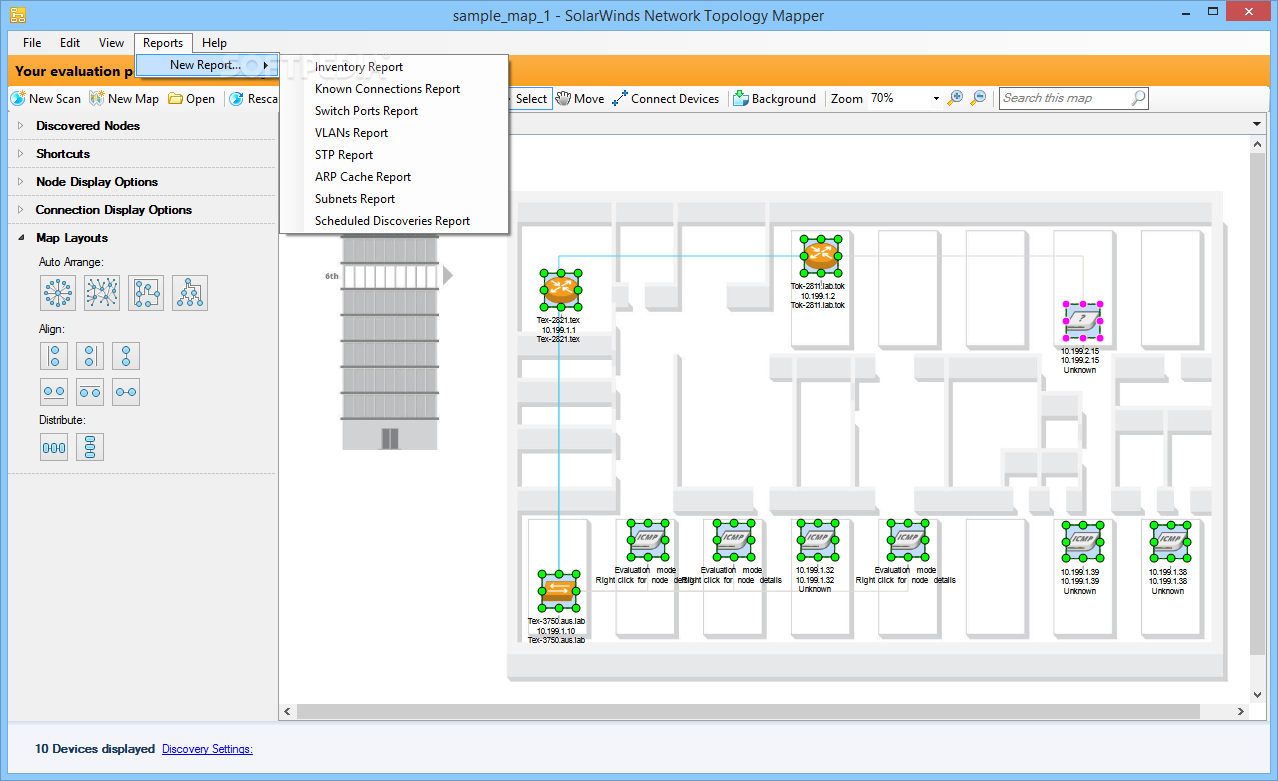Viewport: 1278px width, 781px height.
Task: Activate the Move tool
Action: pos(580,98)
